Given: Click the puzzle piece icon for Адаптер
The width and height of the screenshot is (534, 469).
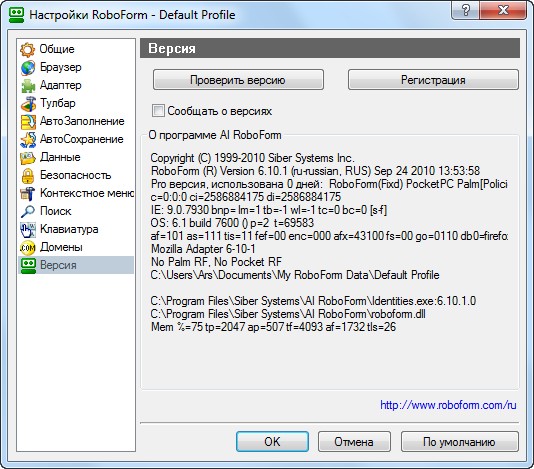Looking at the screenshot, I should pyautogui.click(x=27, y=86).
